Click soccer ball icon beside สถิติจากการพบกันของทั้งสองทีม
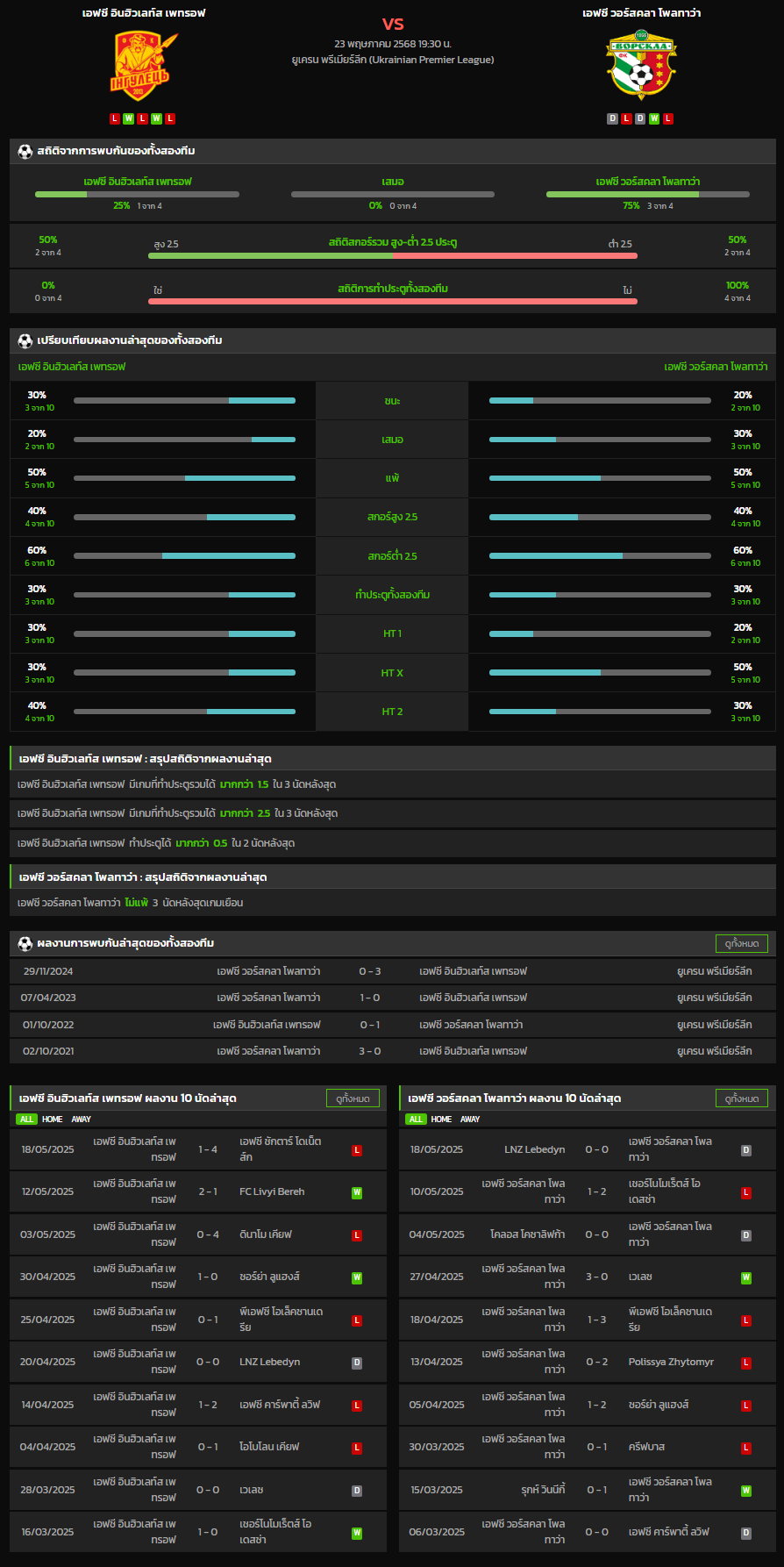Screen dimensions: 784x1567 [25, 151]
